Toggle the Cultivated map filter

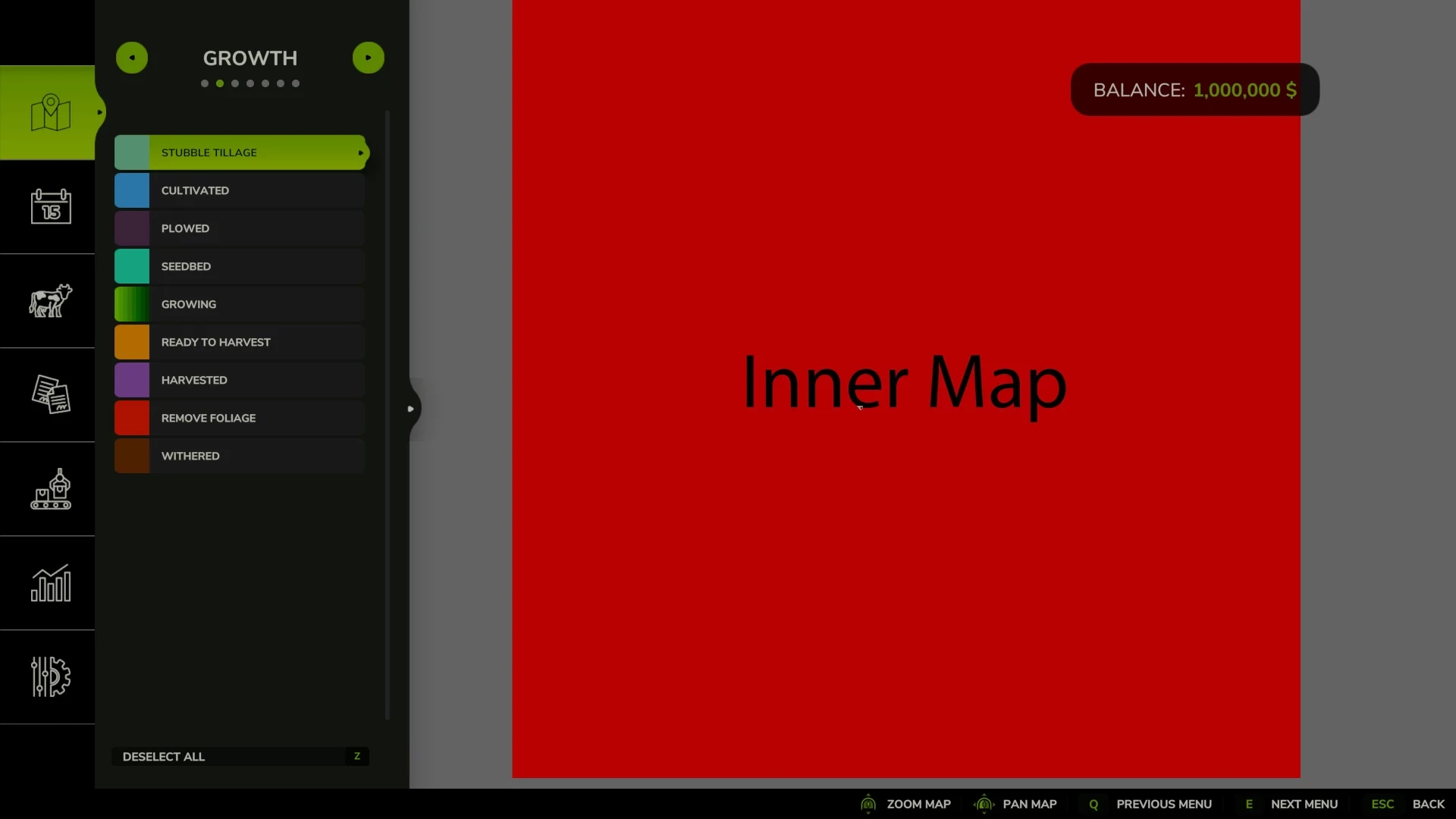[240, 190]
